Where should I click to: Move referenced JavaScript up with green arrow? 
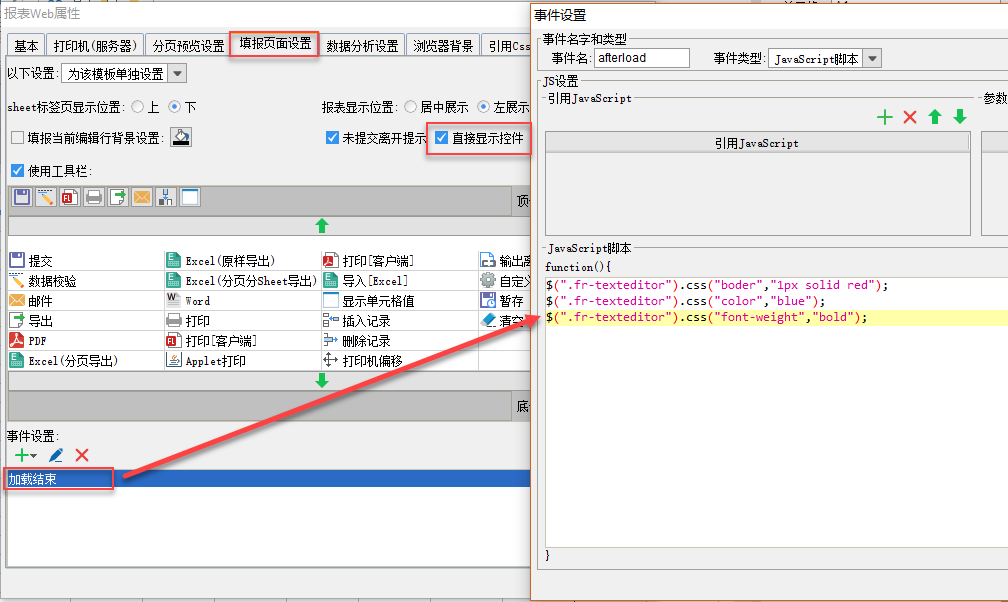coord(935,117)
